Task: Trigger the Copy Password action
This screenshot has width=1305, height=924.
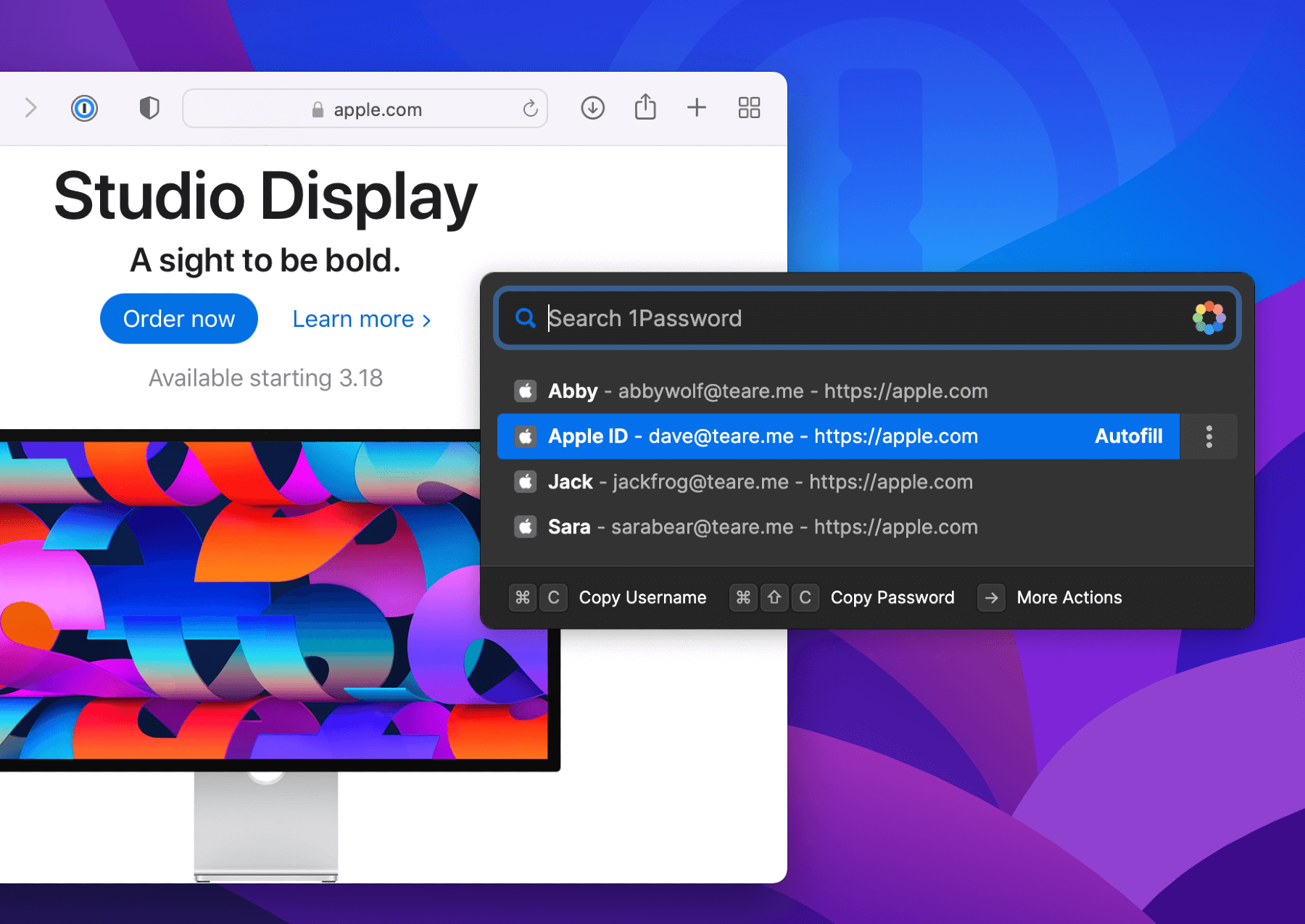Action: click(892, 597)
